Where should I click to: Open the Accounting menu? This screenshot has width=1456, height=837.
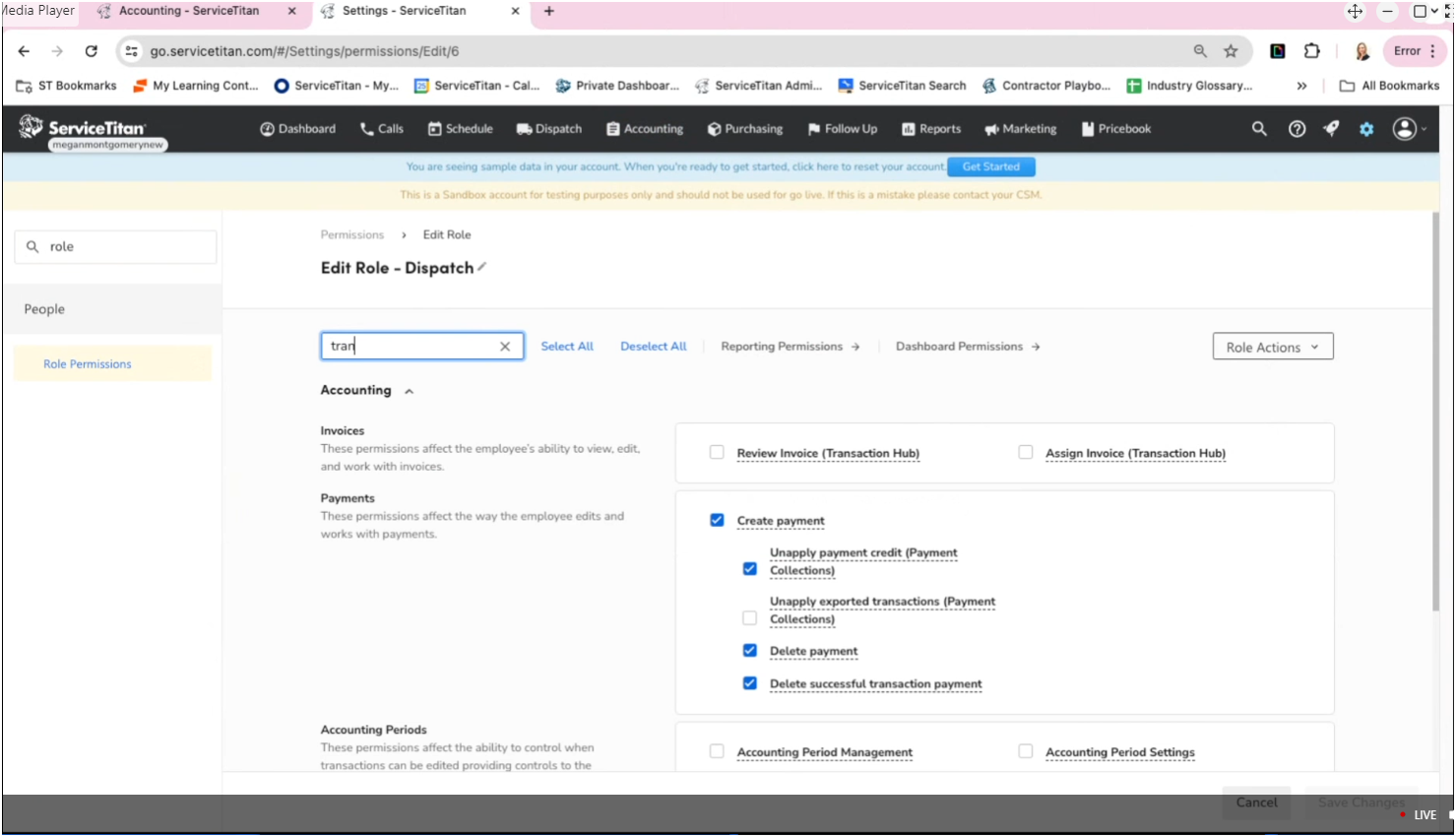645,129
